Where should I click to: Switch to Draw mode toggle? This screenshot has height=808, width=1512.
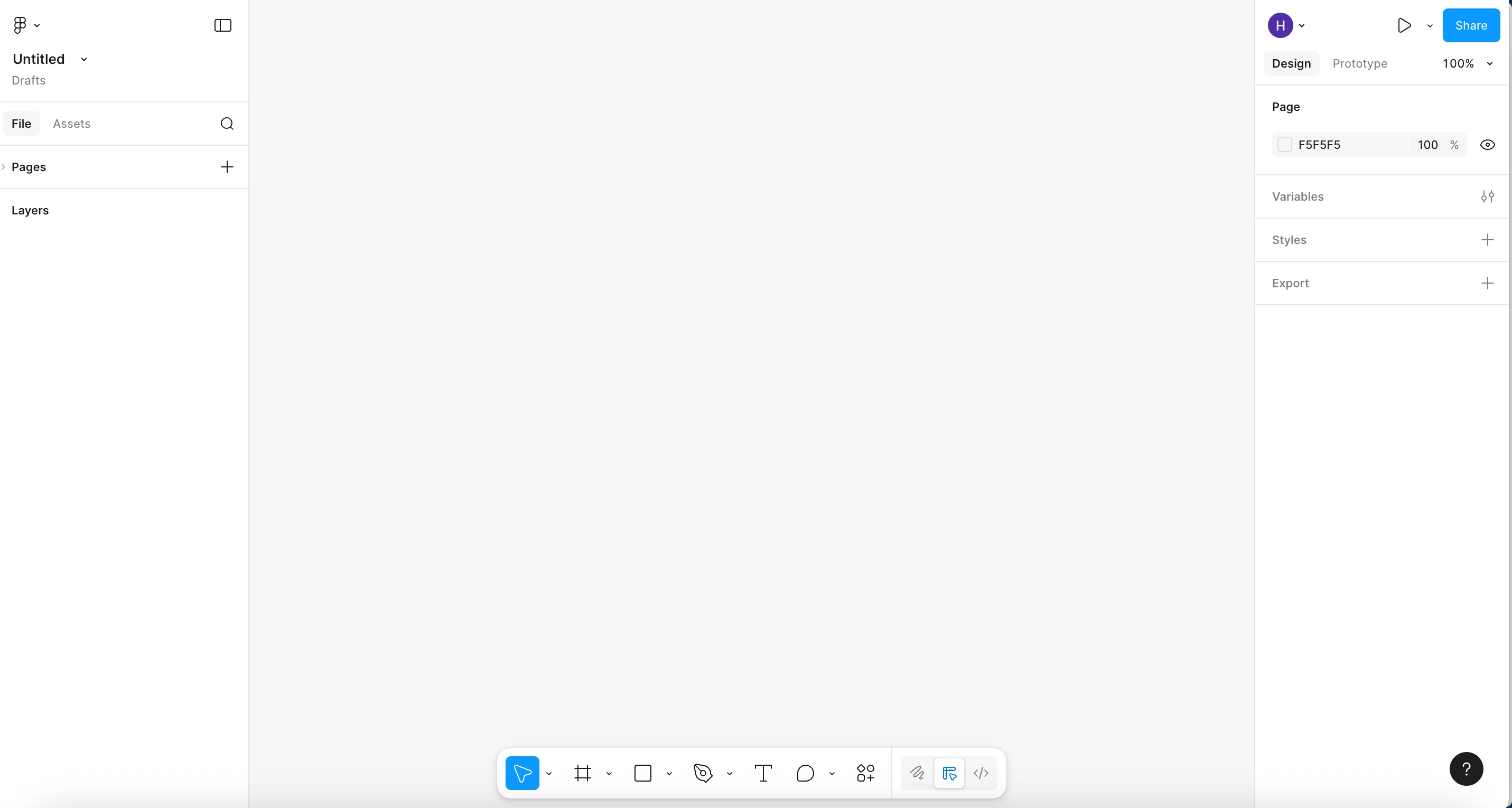pyautogui.click(x=917, y=773)
